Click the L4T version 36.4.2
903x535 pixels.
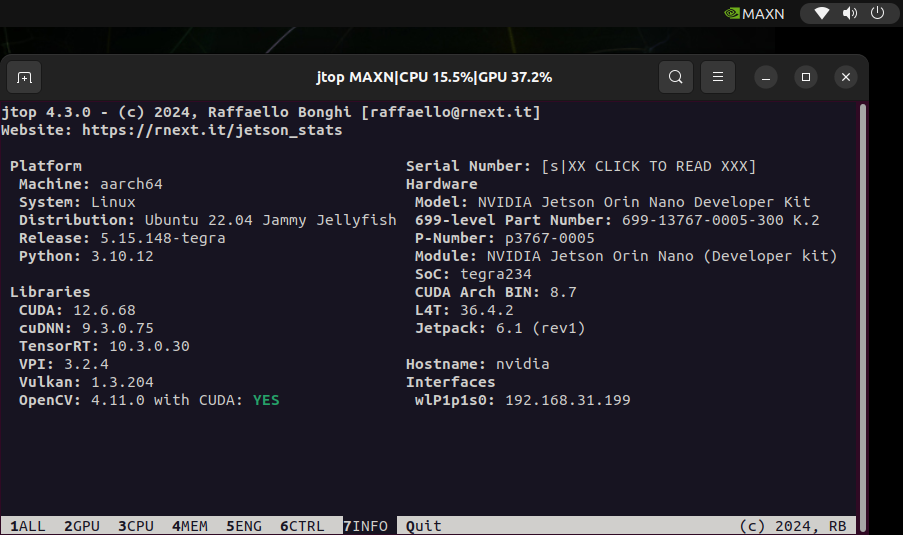[x=486, y=310]
